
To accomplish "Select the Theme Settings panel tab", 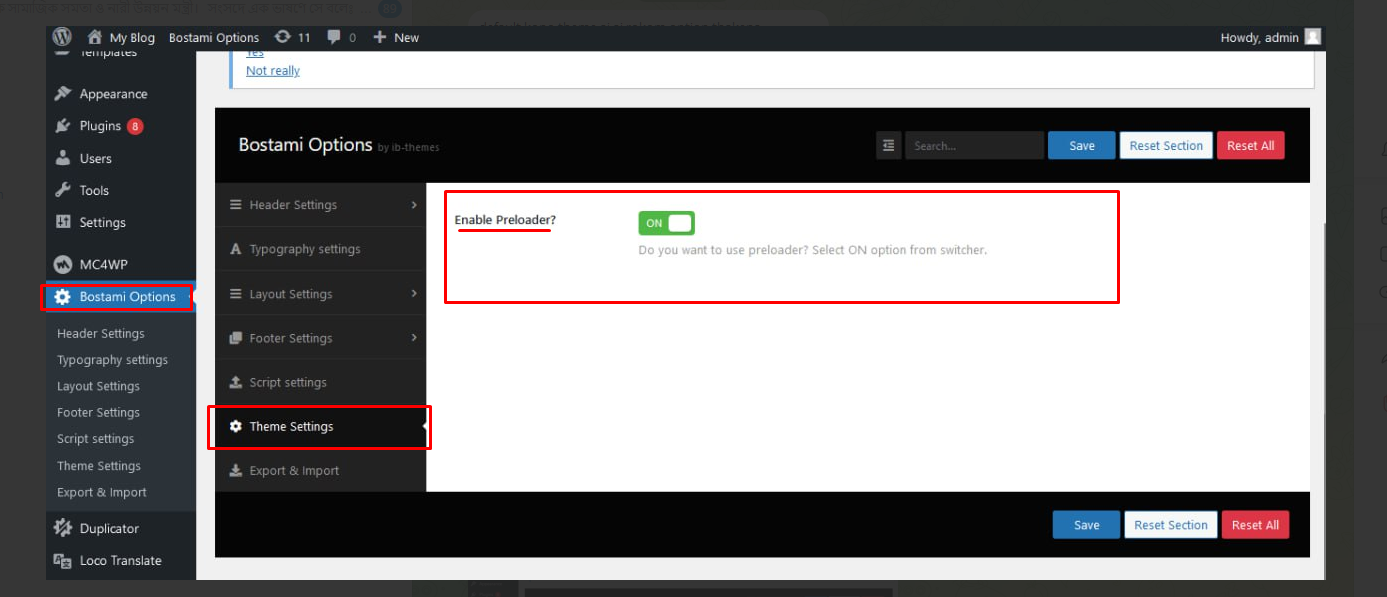I will tap(321, 426).
